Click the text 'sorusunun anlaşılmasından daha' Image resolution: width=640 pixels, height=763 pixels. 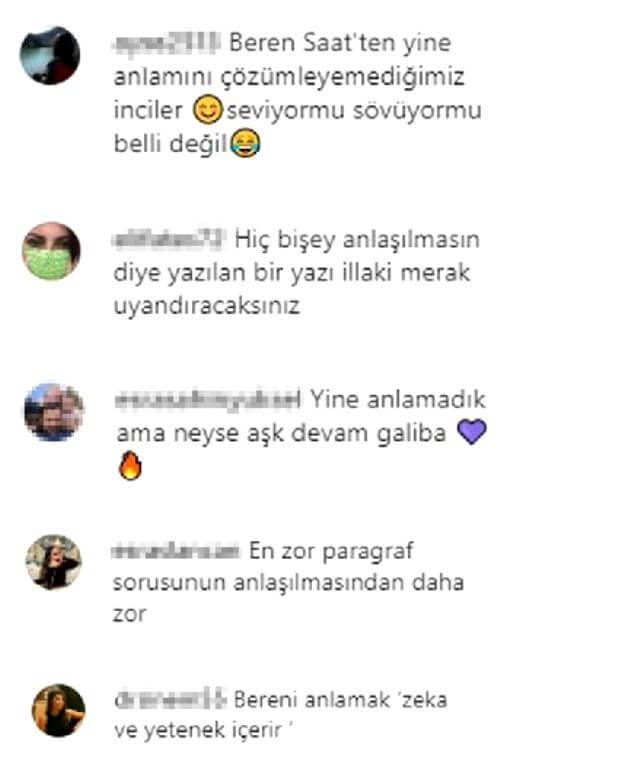pos(288,582)
